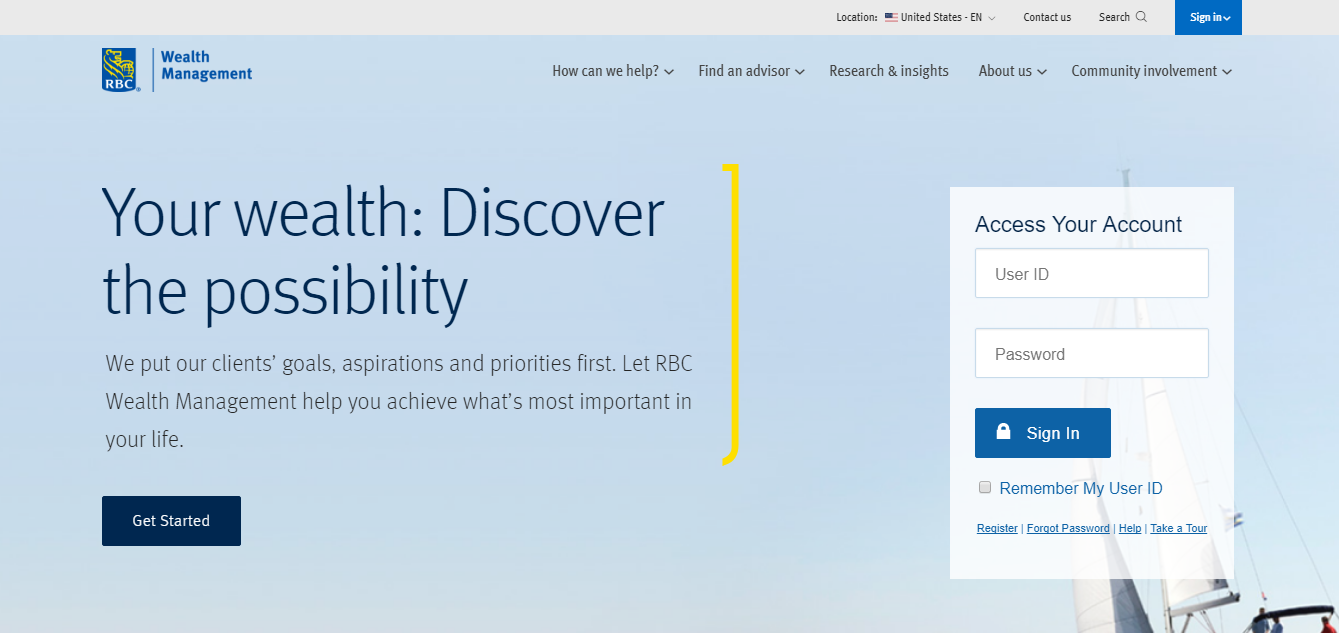Image resolution: width=1339 pixels, height=633 pixels.
Task: Click the RBC Wealth Management logo
Action: click(x=177, y=70)
